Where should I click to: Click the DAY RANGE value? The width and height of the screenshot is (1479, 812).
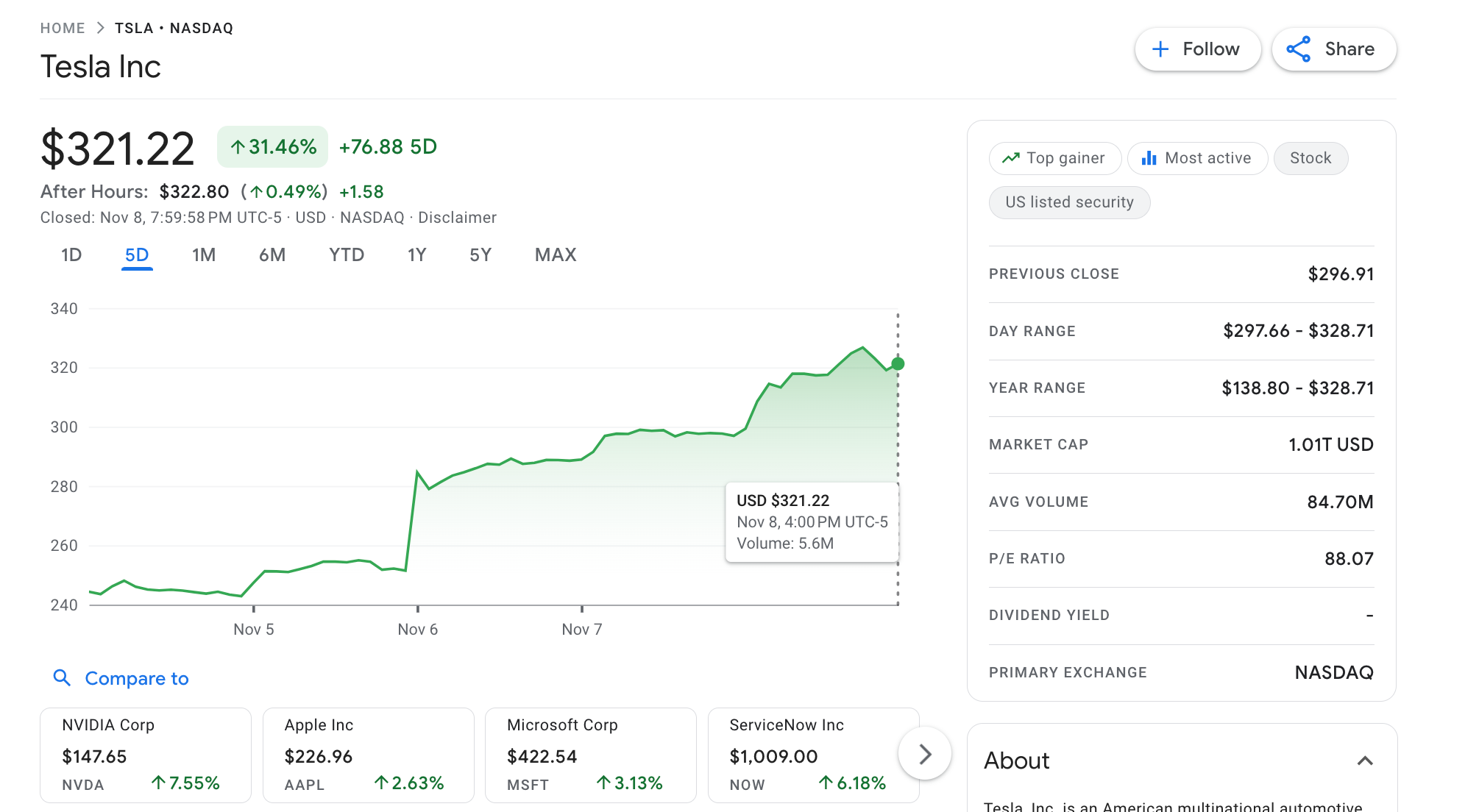click(x=1298, y=331)
